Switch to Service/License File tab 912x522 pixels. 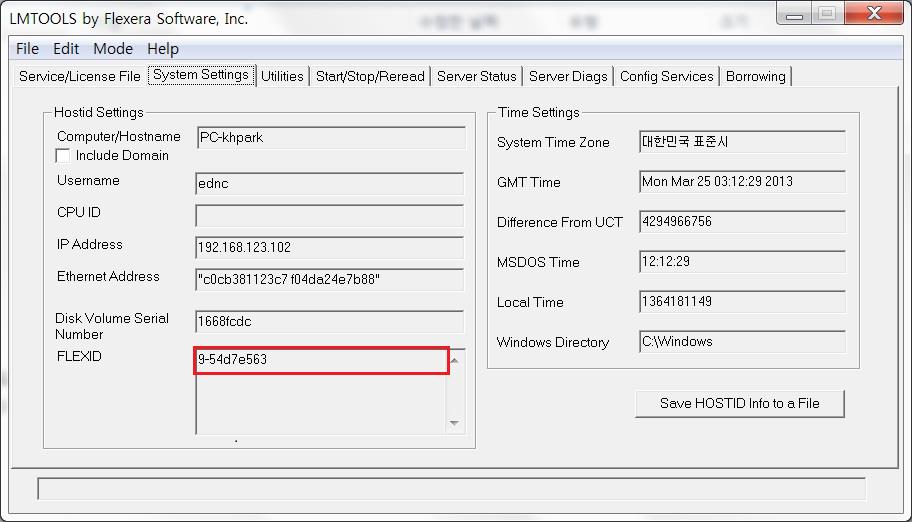click(80, 76)
